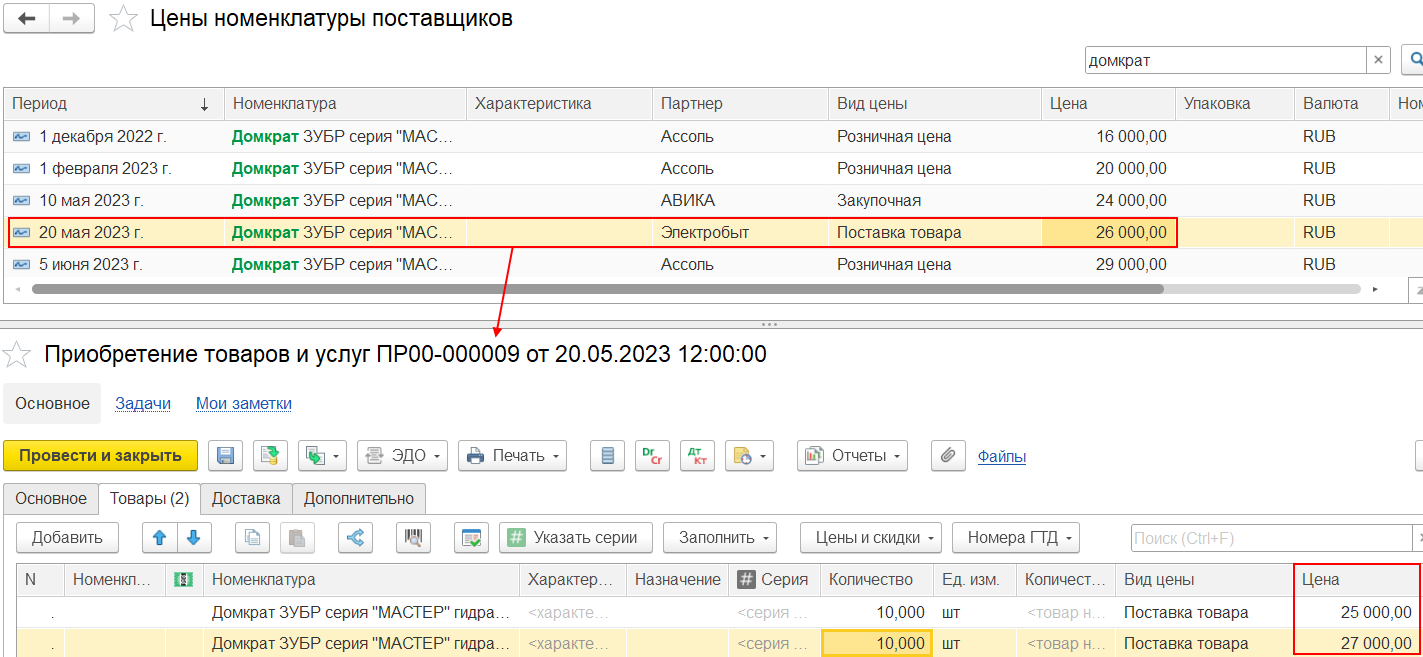Click the Поиск (Ctrl+F) search field
The image size is (1423, 657).
pyautogui.click(x=1270, y=538)
